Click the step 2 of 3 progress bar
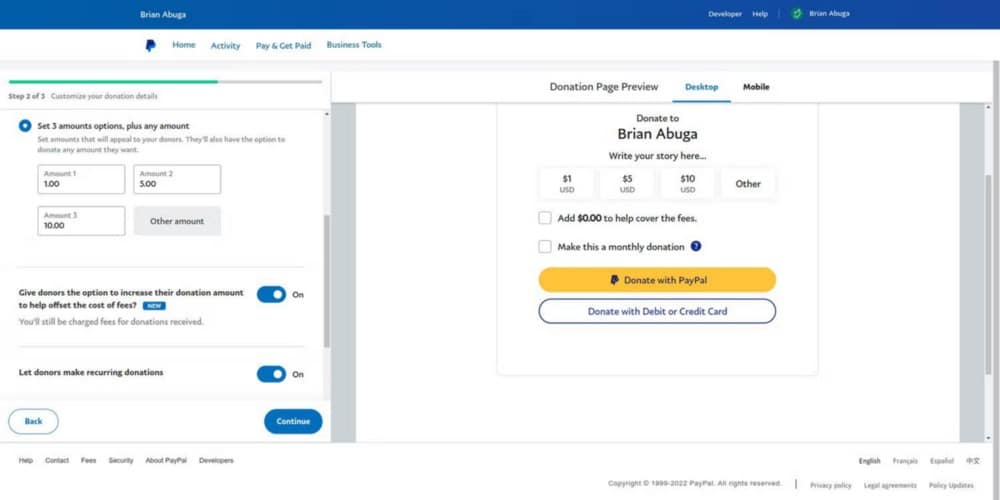 (165, 82)
